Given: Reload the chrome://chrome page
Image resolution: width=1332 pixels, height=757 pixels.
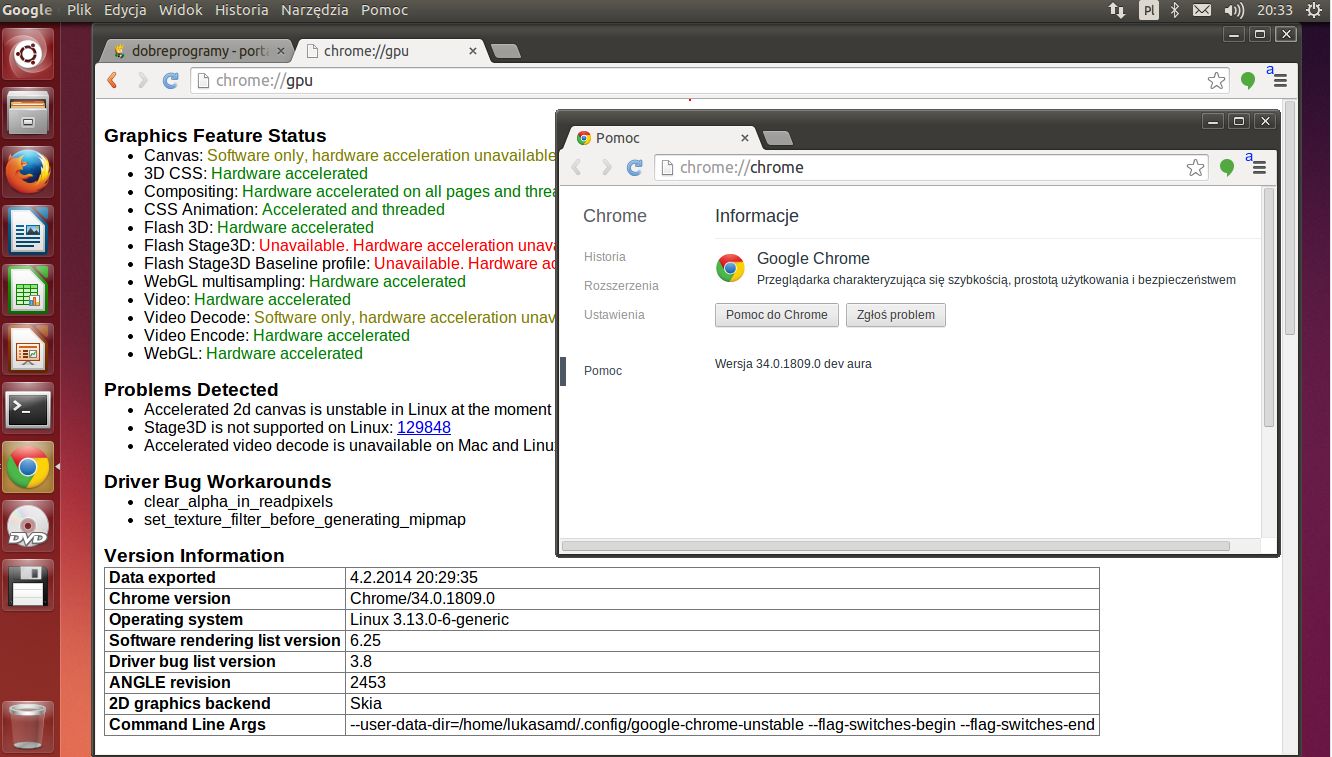Looking at the screenshot, I should [634, 167].
